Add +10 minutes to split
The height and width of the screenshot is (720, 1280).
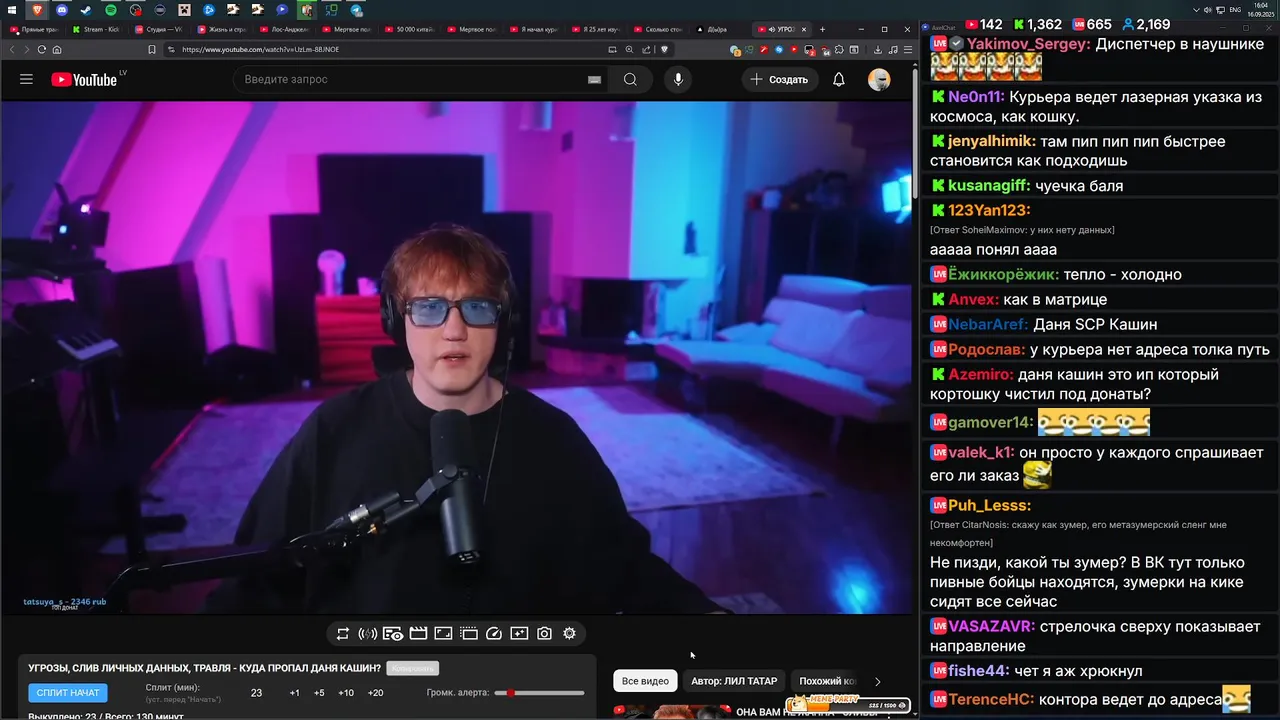tap(346, 693)
